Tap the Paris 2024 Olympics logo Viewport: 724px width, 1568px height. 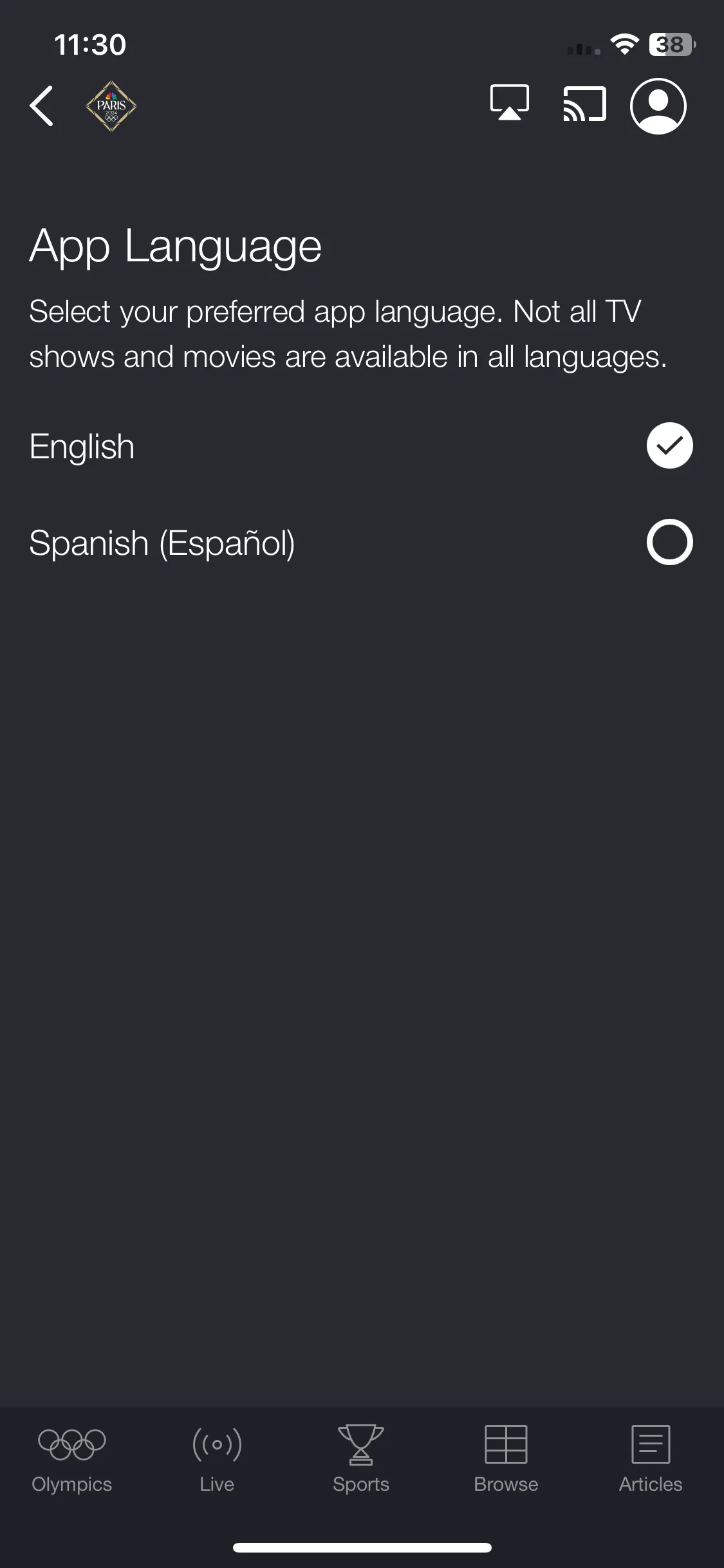point(111,106)
